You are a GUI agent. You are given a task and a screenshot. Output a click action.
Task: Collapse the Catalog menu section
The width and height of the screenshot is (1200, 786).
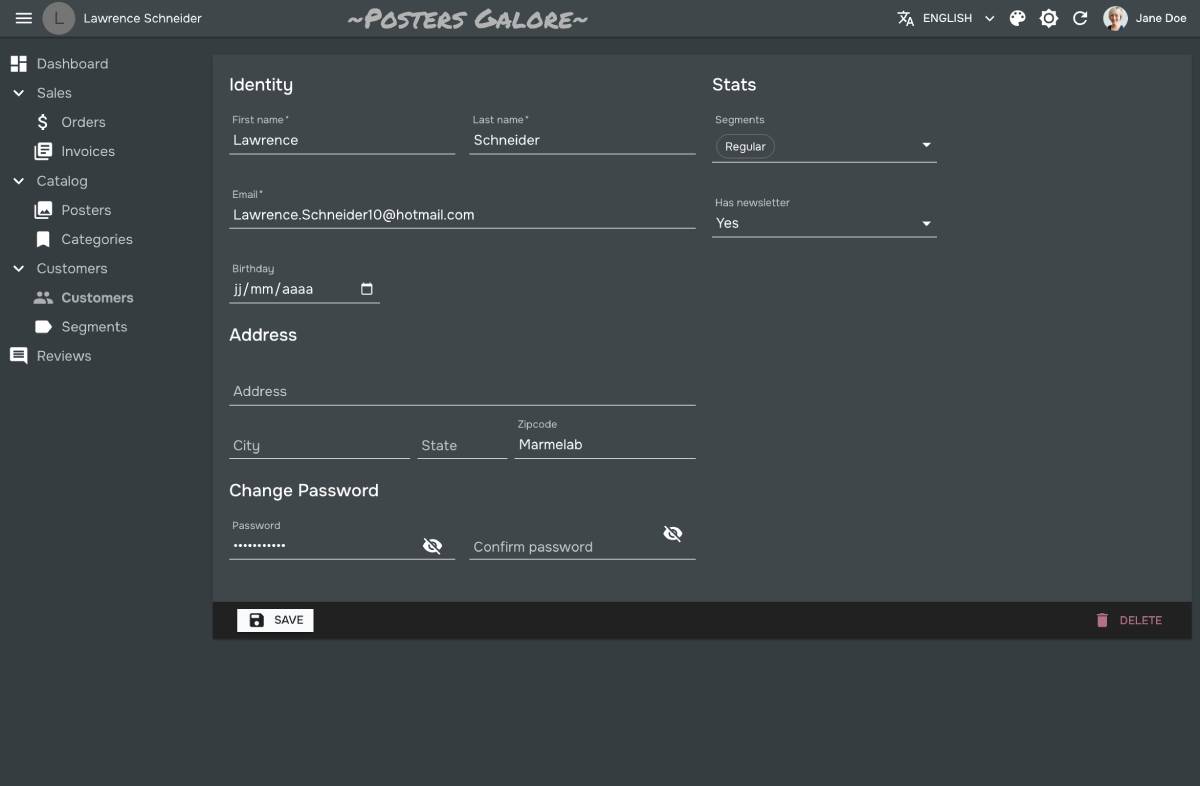(18, 181)
